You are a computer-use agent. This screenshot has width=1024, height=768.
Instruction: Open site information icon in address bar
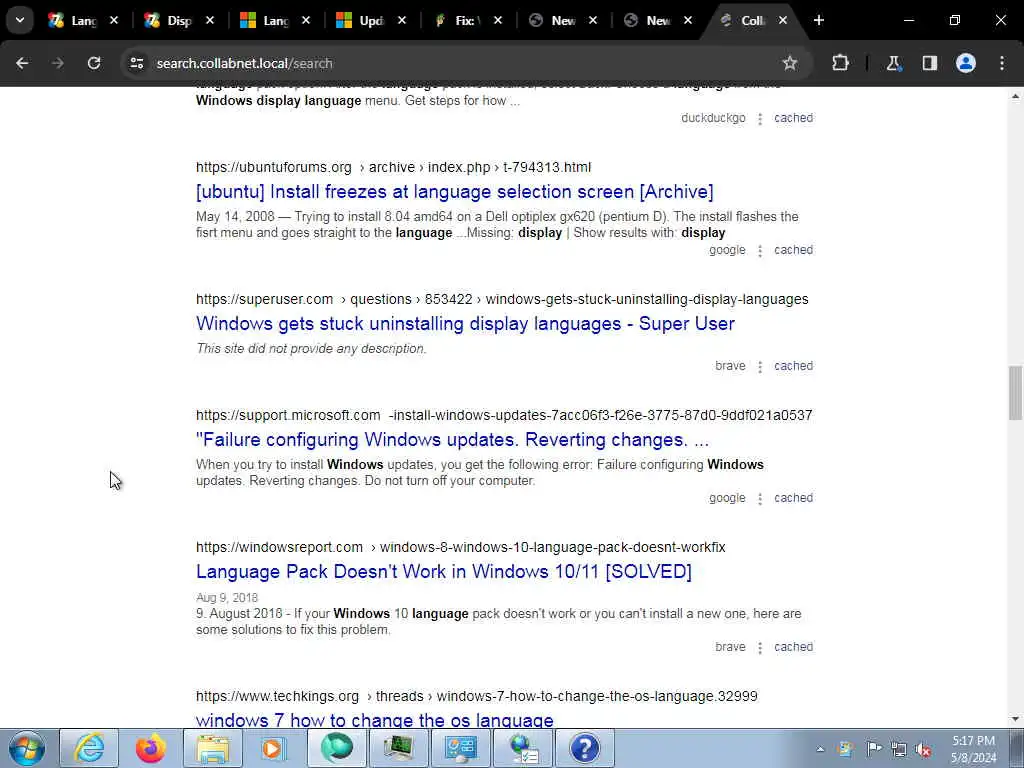[x=136, y=63]
